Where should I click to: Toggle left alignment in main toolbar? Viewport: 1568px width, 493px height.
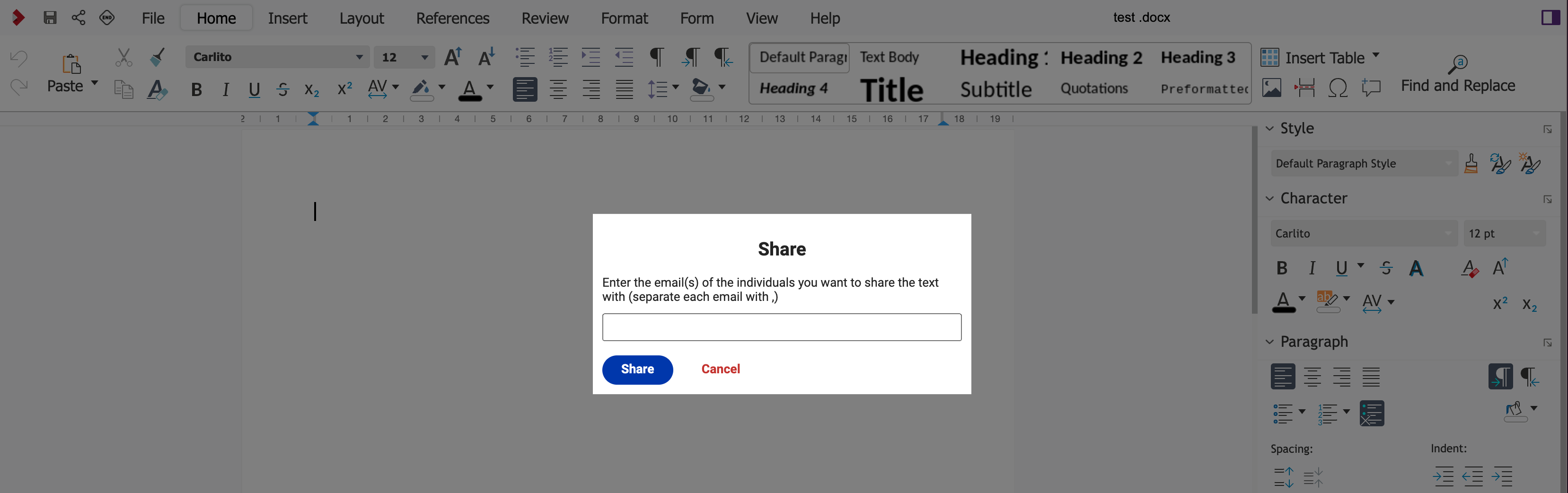coord(525,89)
